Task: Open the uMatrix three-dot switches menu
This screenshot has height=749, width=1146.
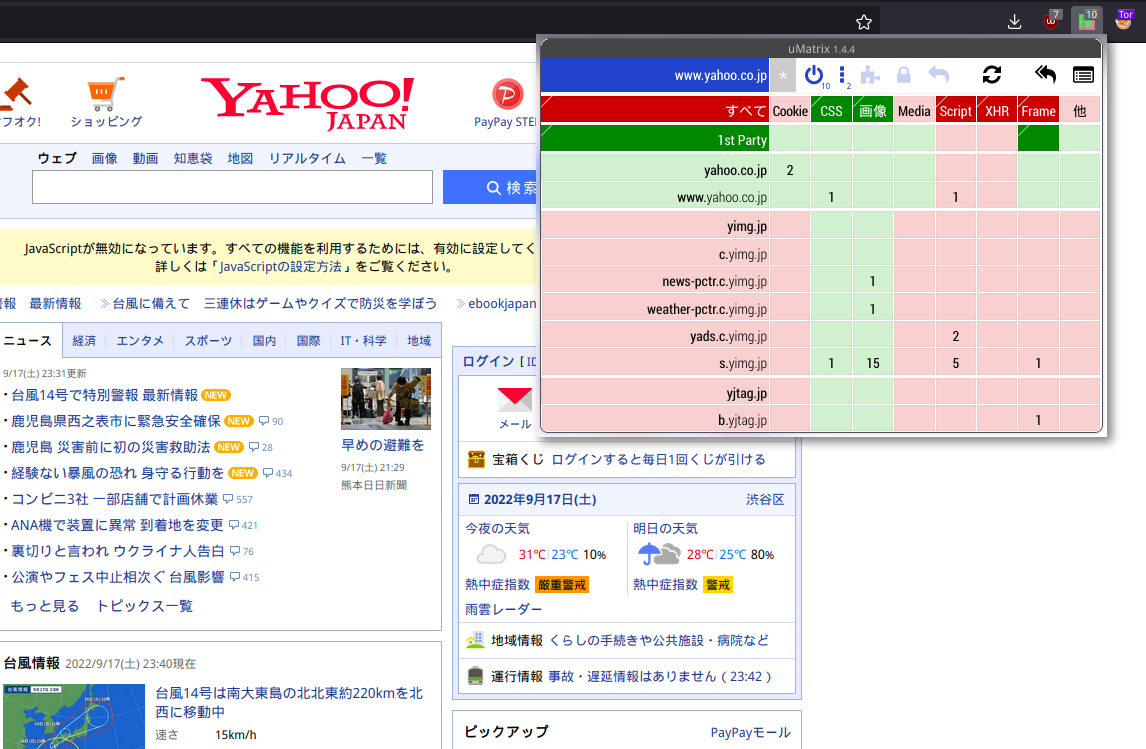Action: click(842, 75)
